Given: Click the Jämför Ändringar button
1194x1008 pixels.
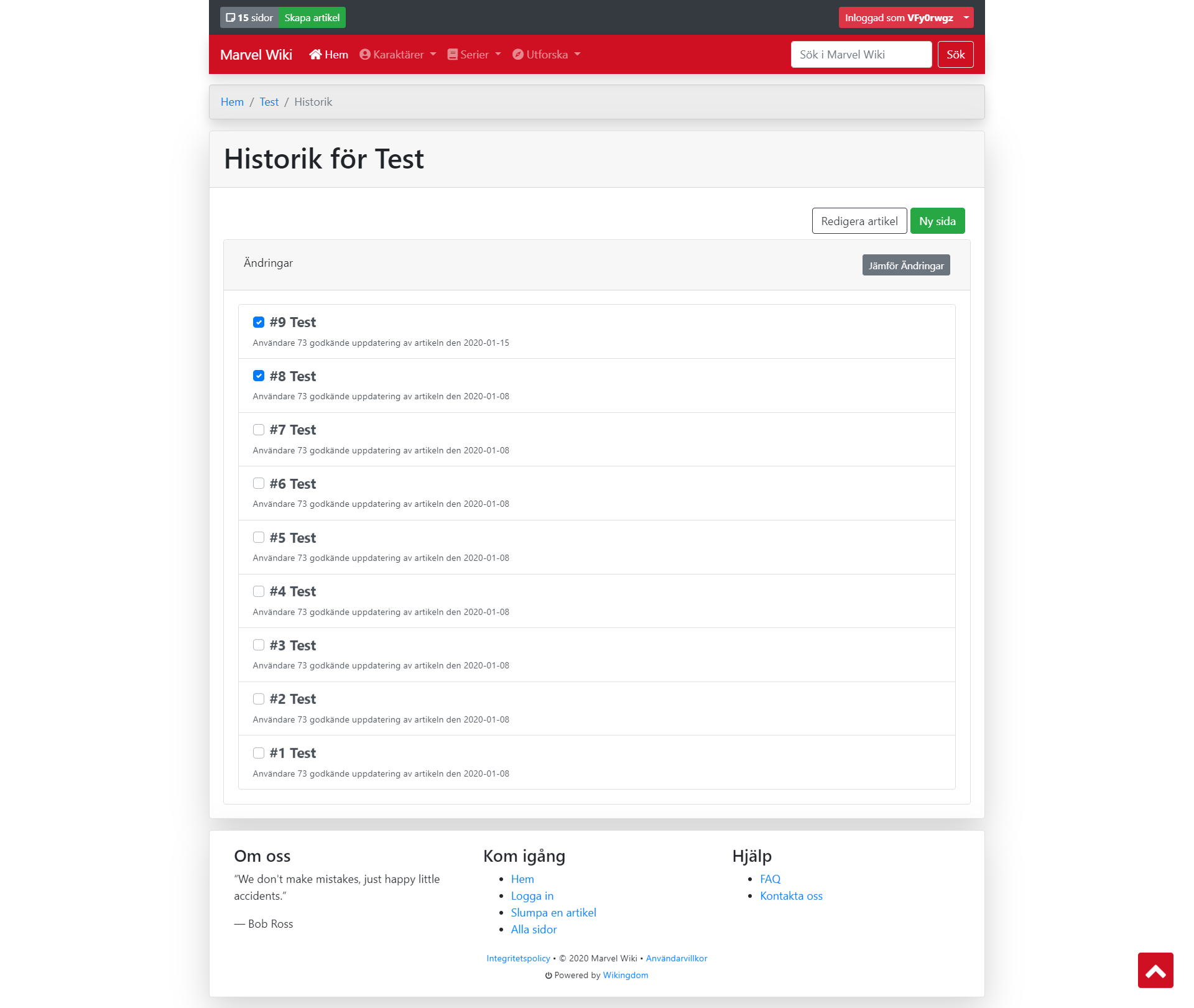Looking at the screenshot, I should pyautogui.click(x=905, y=266).
